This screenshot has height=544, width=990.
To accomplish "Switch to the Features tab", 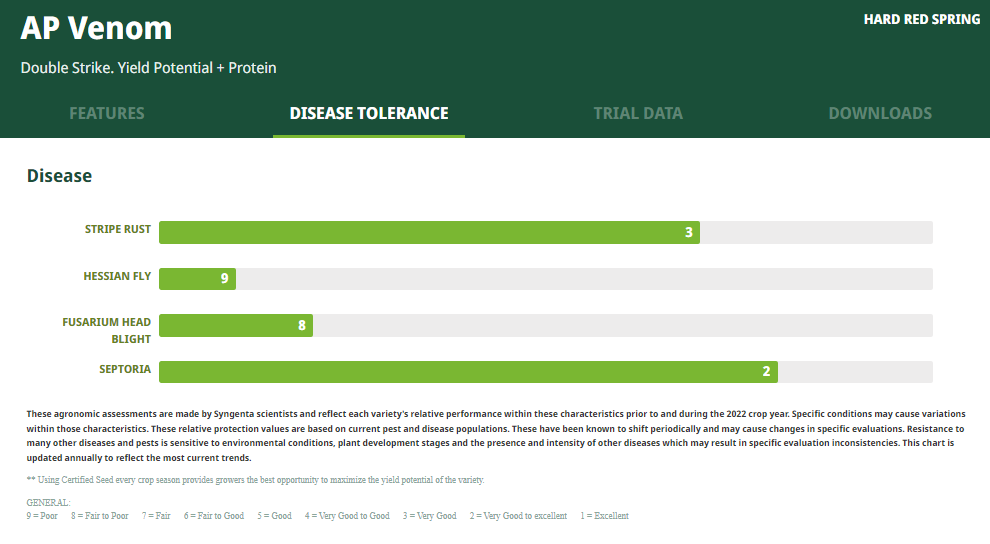I will (107, 114).
